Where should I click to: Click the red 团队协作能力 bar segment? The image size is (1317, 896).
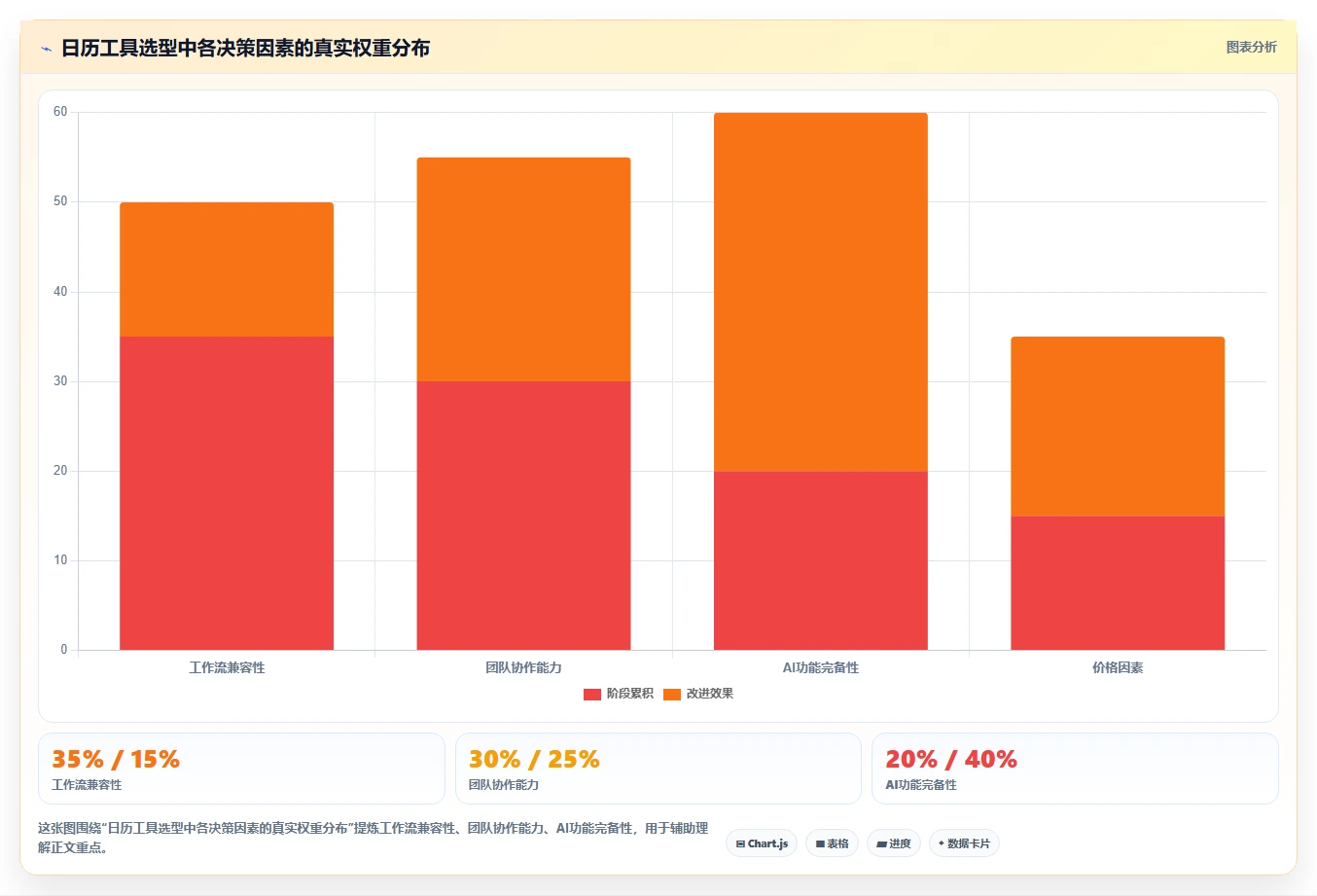click(x=523, y=516)
